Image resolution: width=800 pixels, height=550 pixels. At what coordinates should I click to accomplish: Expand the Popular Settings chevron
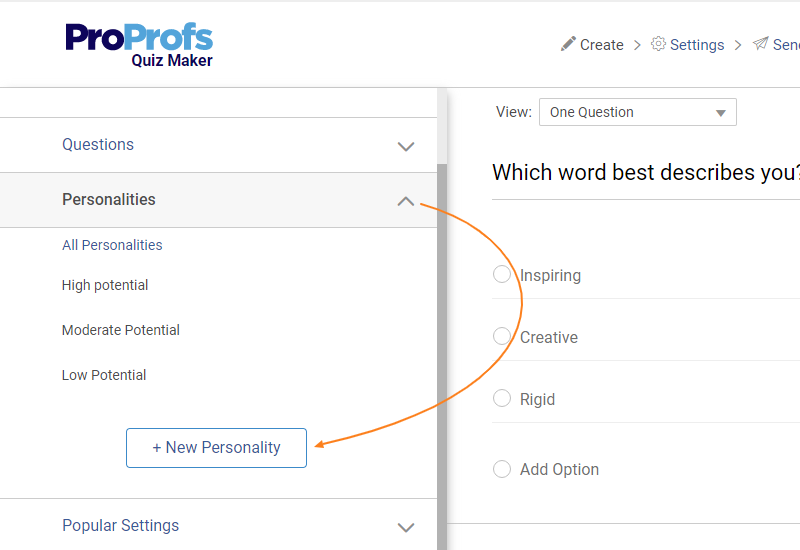405,527
